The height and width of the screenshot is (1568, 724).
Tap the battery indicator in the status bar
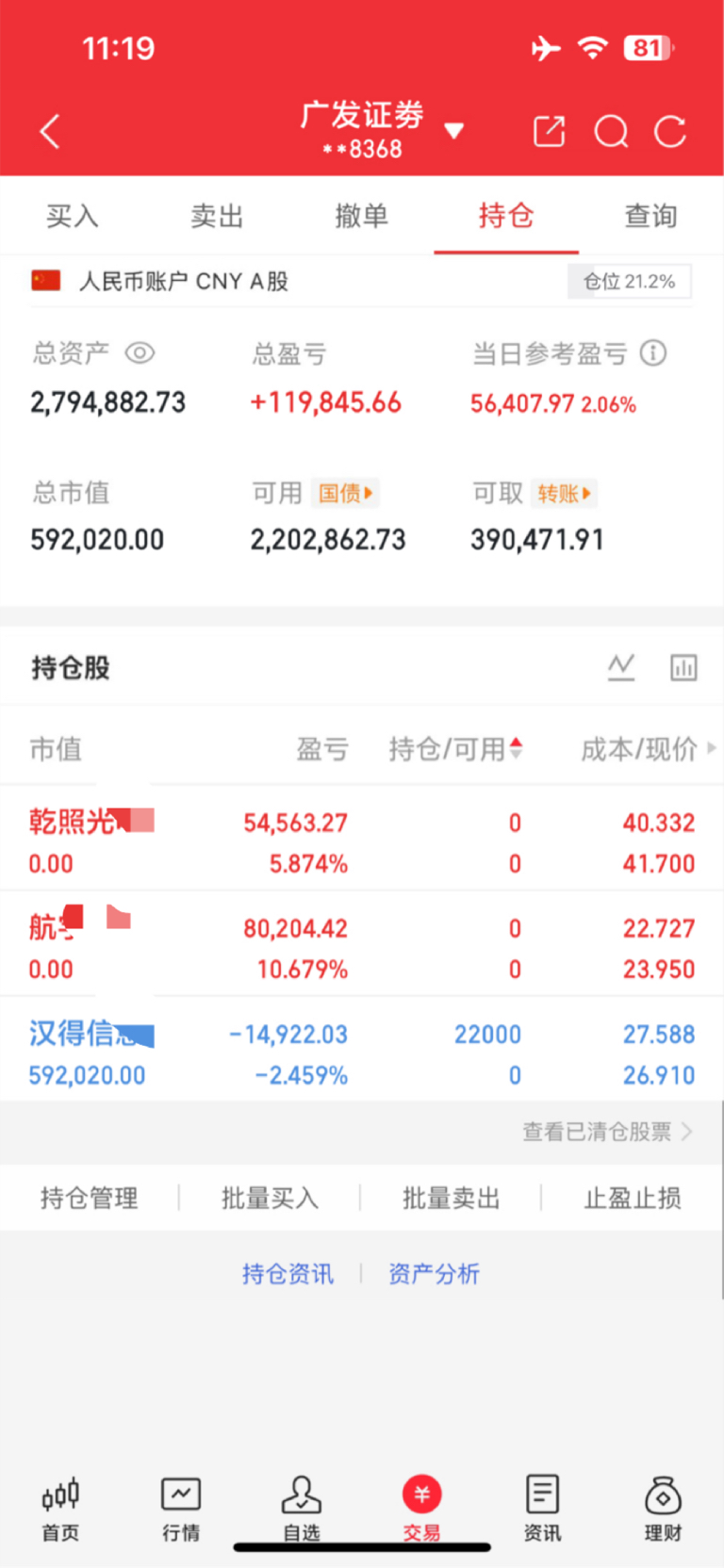pos(649,48)
